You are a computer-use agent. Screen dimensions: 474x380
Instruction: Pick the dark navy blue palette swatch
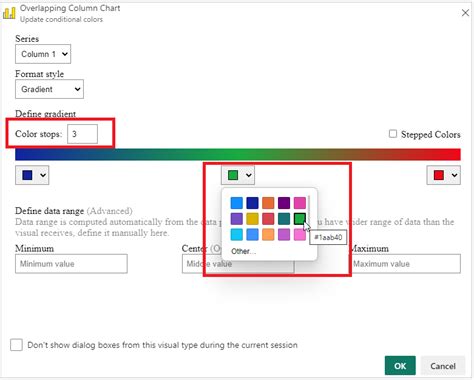(x=252, y=203)
